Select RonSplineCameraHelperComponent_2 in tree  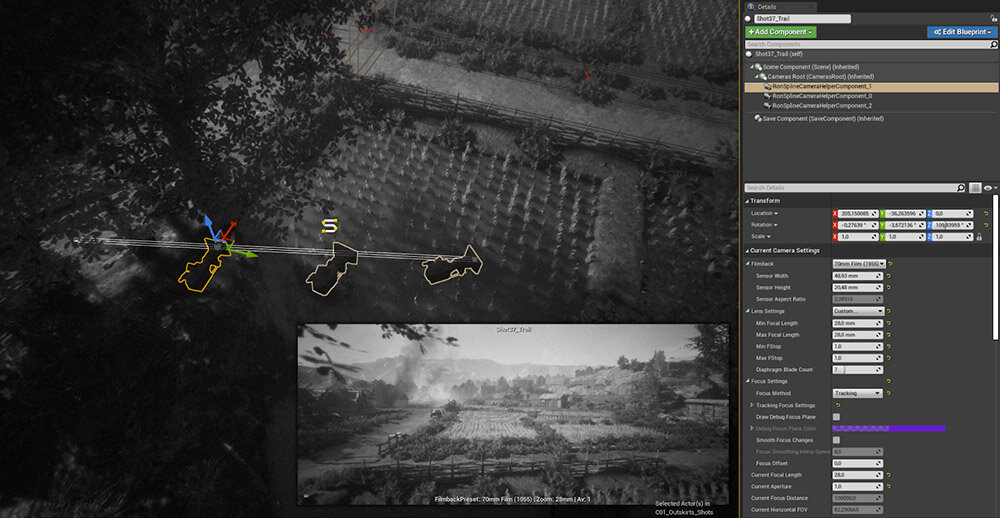[821, 105]
